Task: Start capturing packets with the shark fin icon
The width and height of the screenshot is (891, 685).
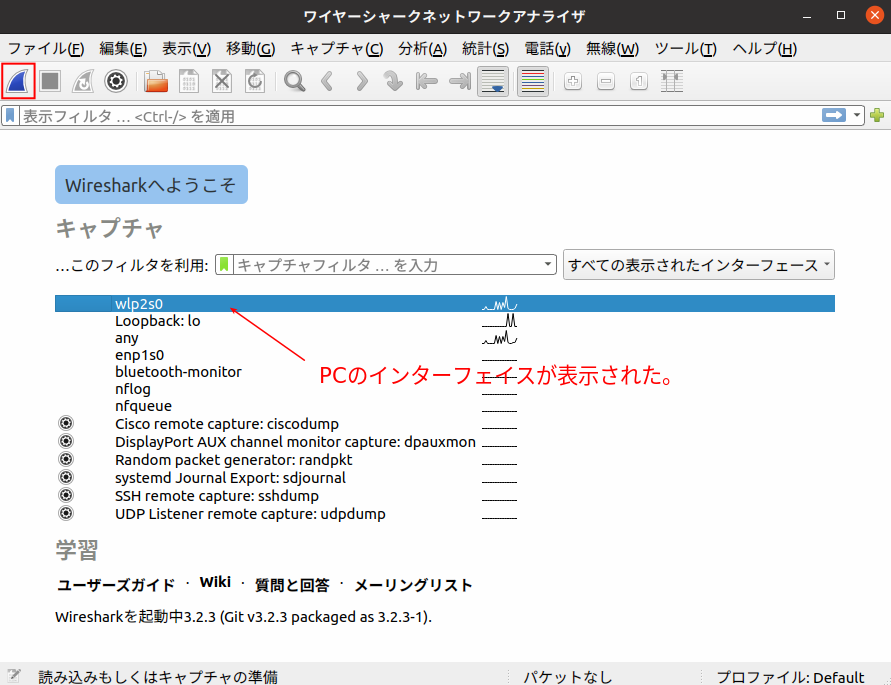Action: point(19,81)
